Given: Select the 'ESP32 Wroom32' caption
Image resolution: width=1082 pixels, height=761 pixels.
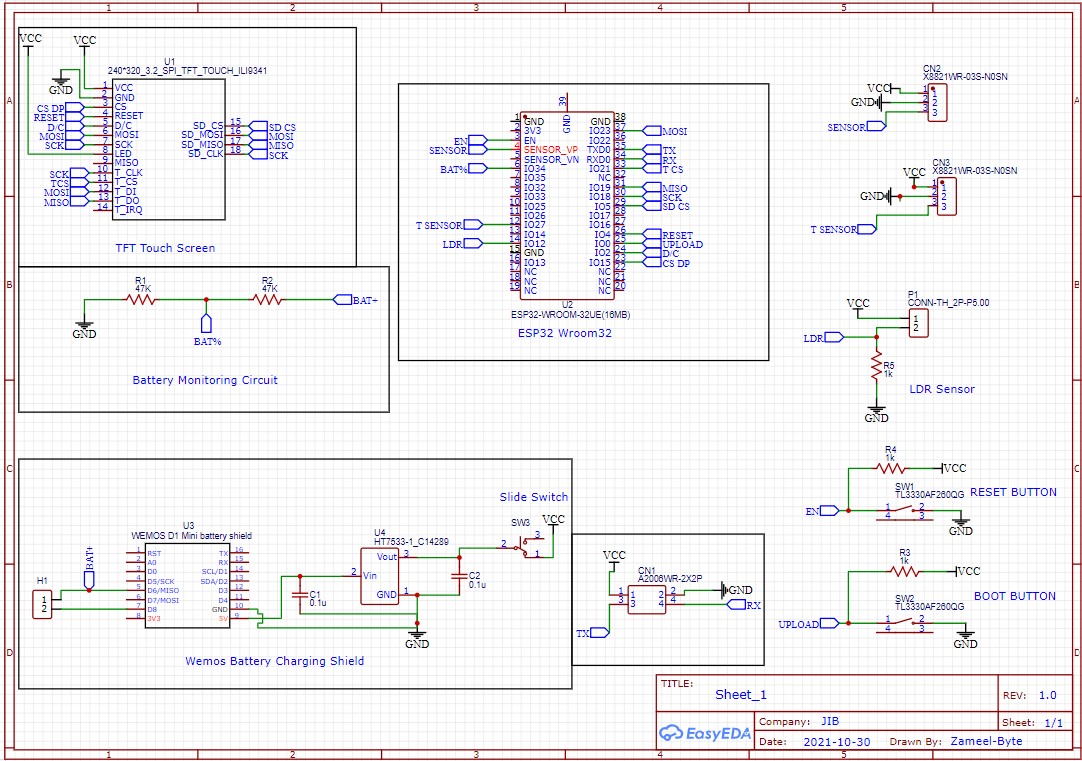Looking at the screenshot, I should 564,333.
